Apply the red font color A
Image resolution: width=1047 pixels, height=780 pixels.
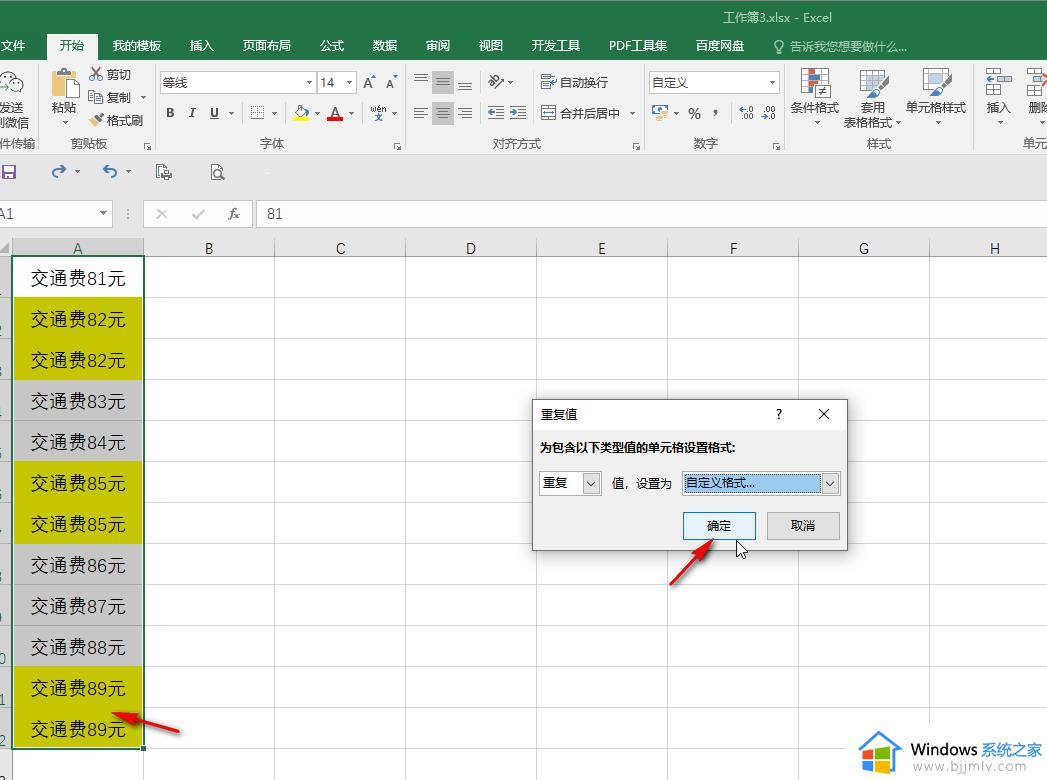[335, 113]
